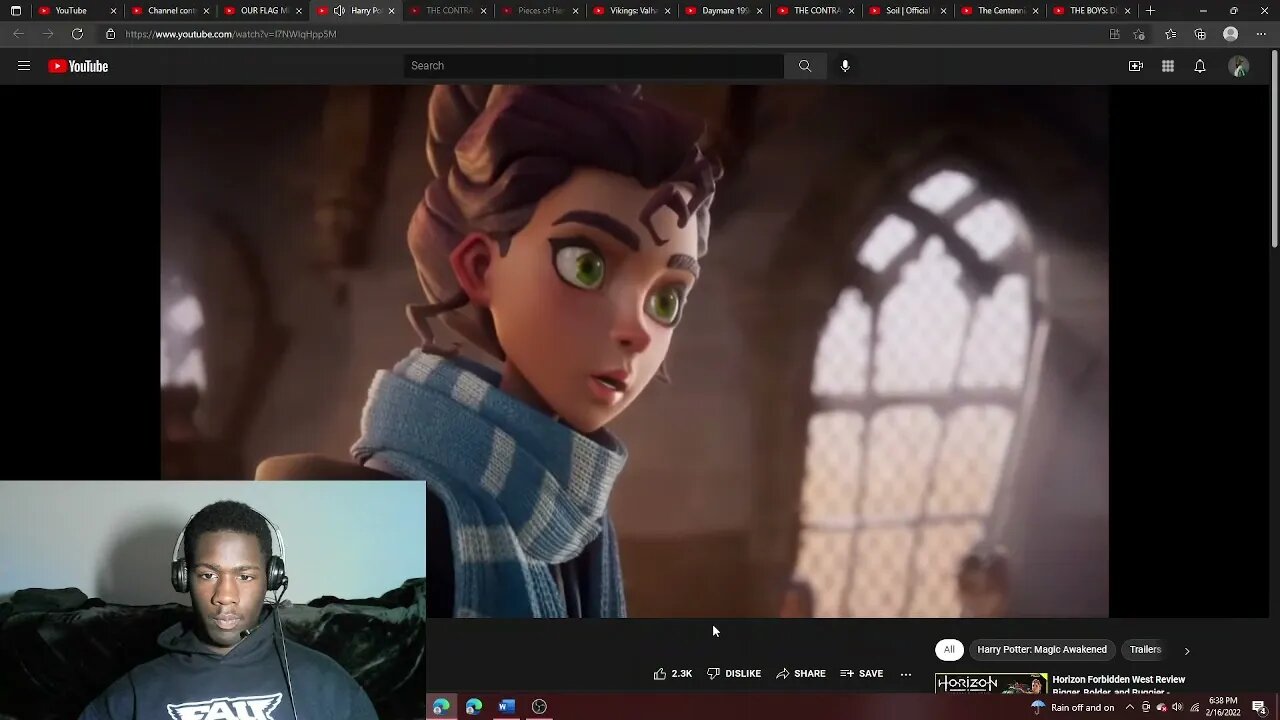
Task: Click the browser address bar URL
Action: click(x=231, y=34)
